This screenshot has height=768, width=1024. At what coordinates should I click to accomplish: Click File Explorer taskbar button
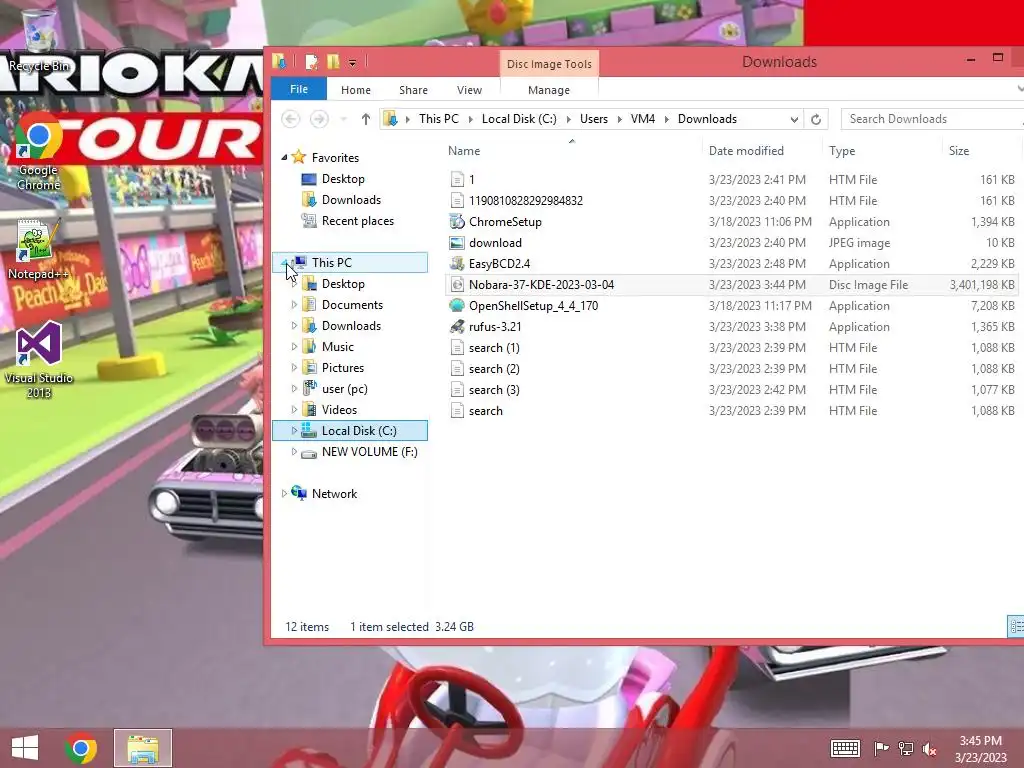tap(143, 748)
